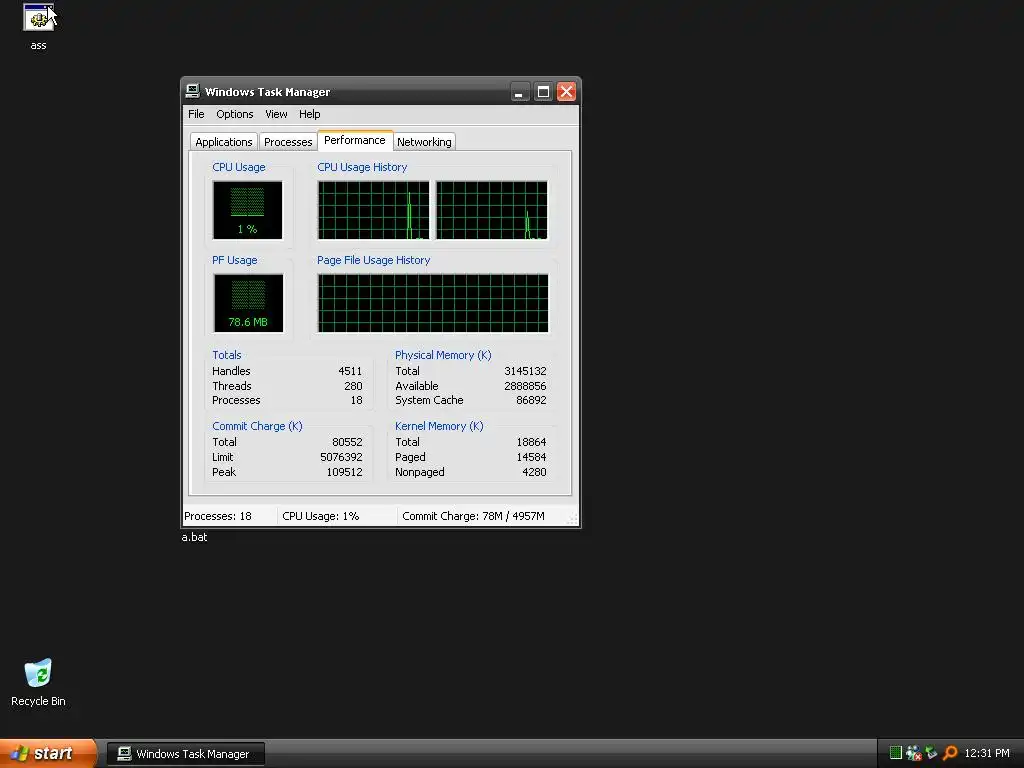Switch to the Applications tab
The image size is (1024, 768).
[x=223, y=142]
